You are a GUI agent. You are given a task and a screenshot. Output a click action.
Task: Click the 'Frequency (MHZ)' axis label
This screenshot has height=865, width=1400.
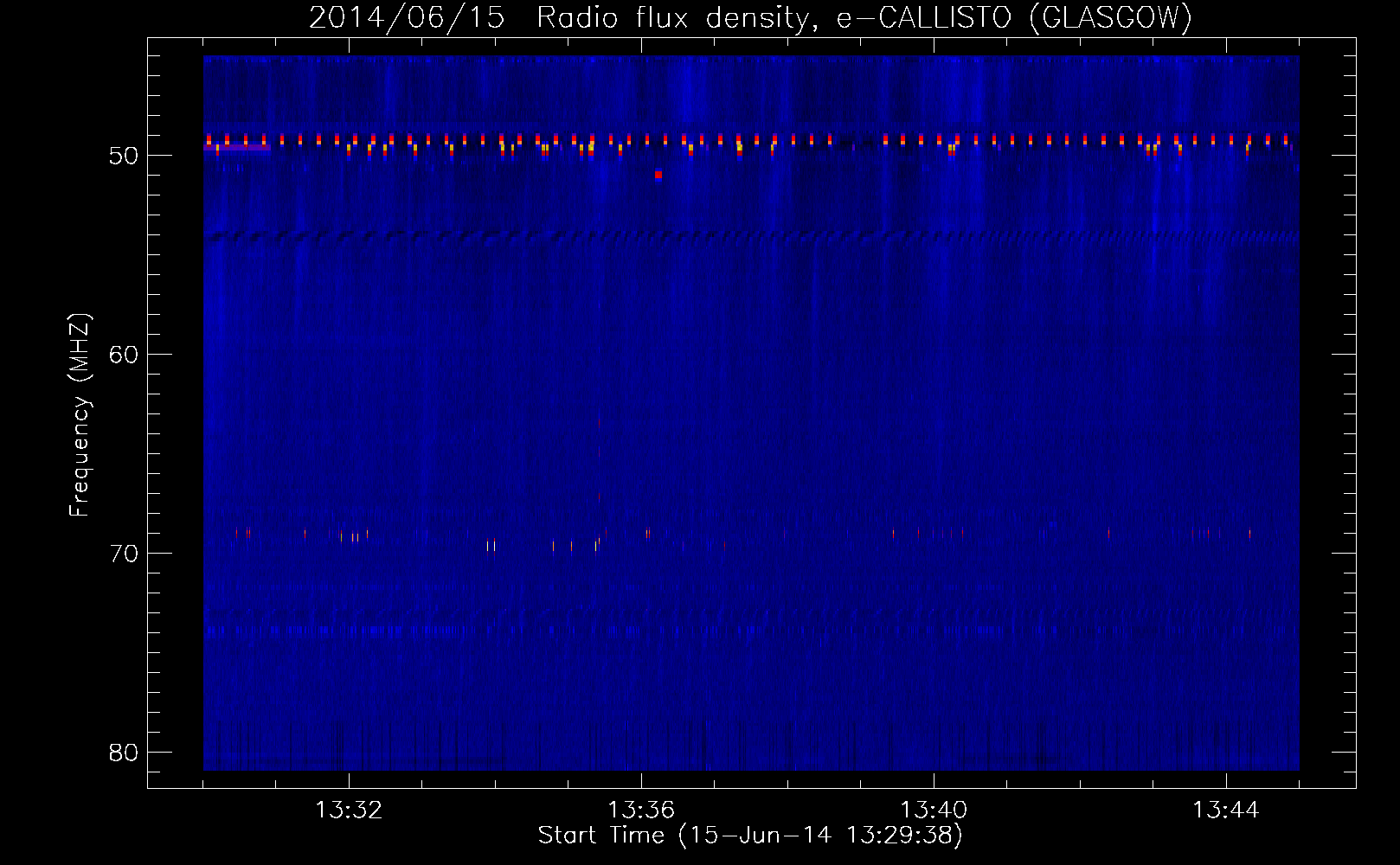pos(79,415)
